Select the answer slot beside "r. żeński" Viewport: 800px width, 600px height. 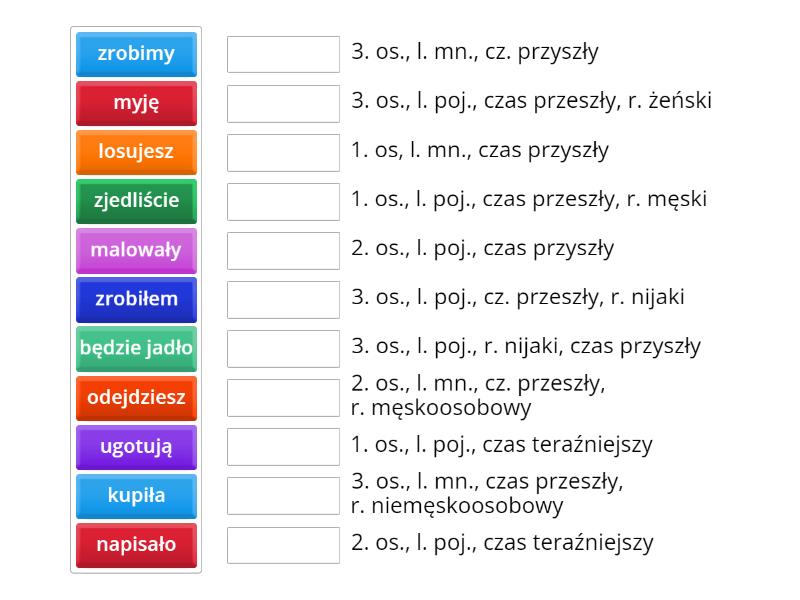283,103
